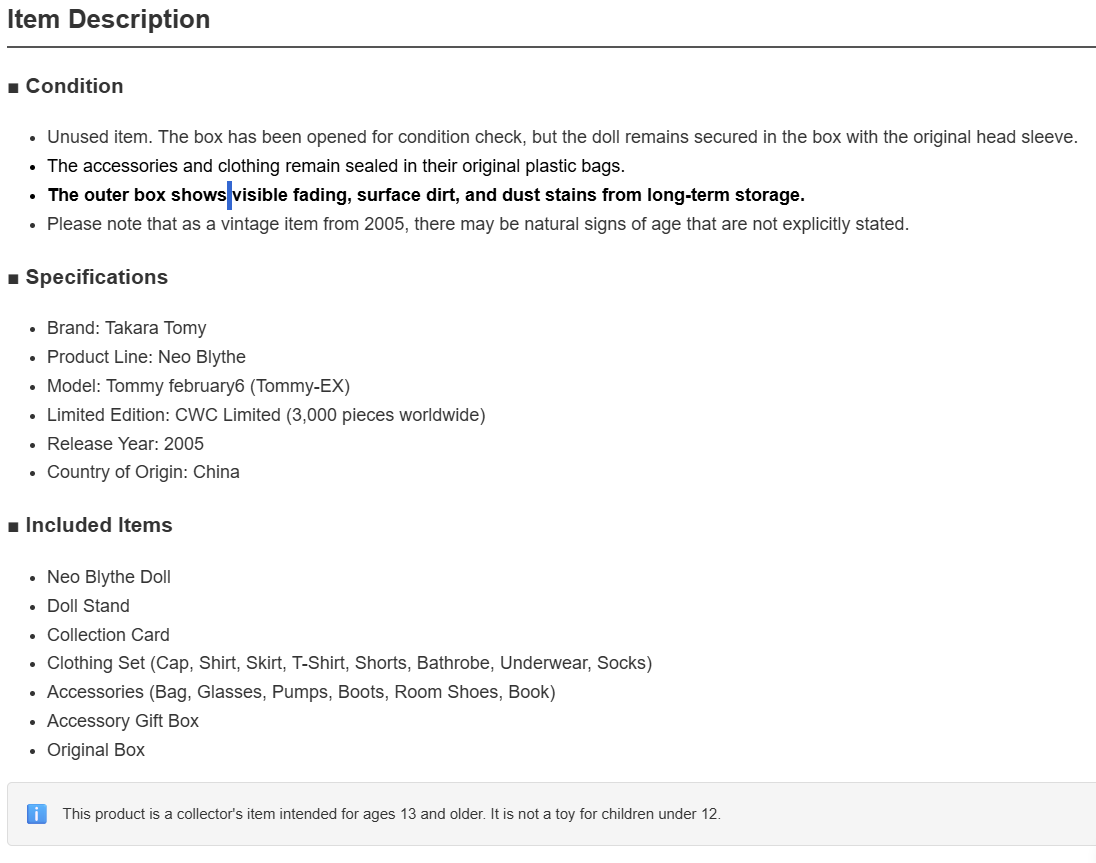Click the blue info icon in notice
The width and height of the screenshot is (1096, 863).
(37, 814)
